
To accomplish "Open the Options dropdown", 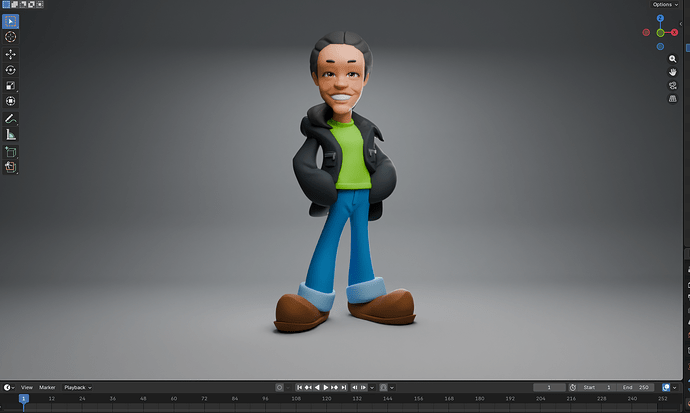I will (665, 4).
